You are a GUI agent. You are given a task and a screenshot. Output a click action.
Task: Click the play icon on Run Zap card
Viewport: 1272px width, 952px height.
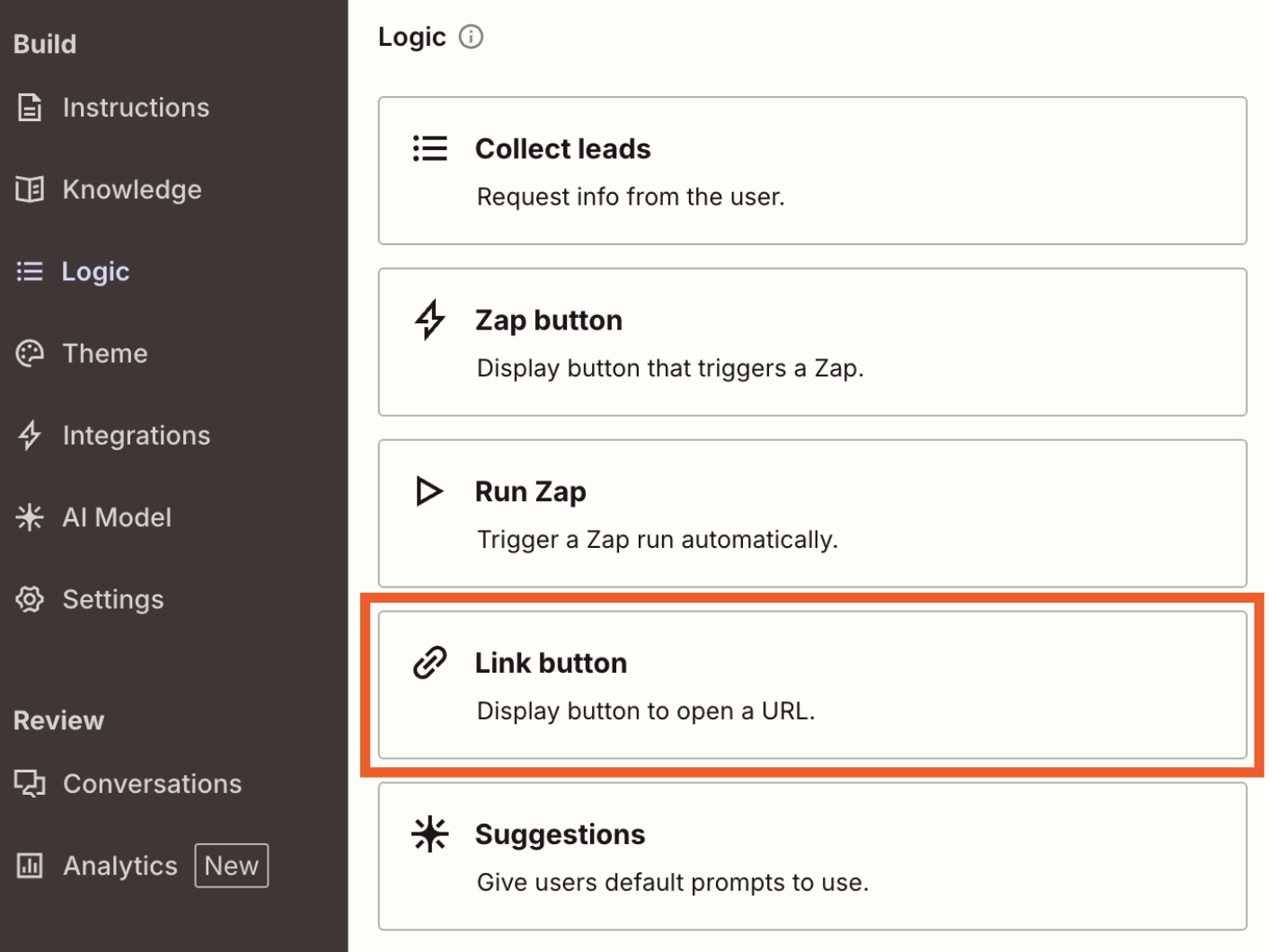pos(430,491)
